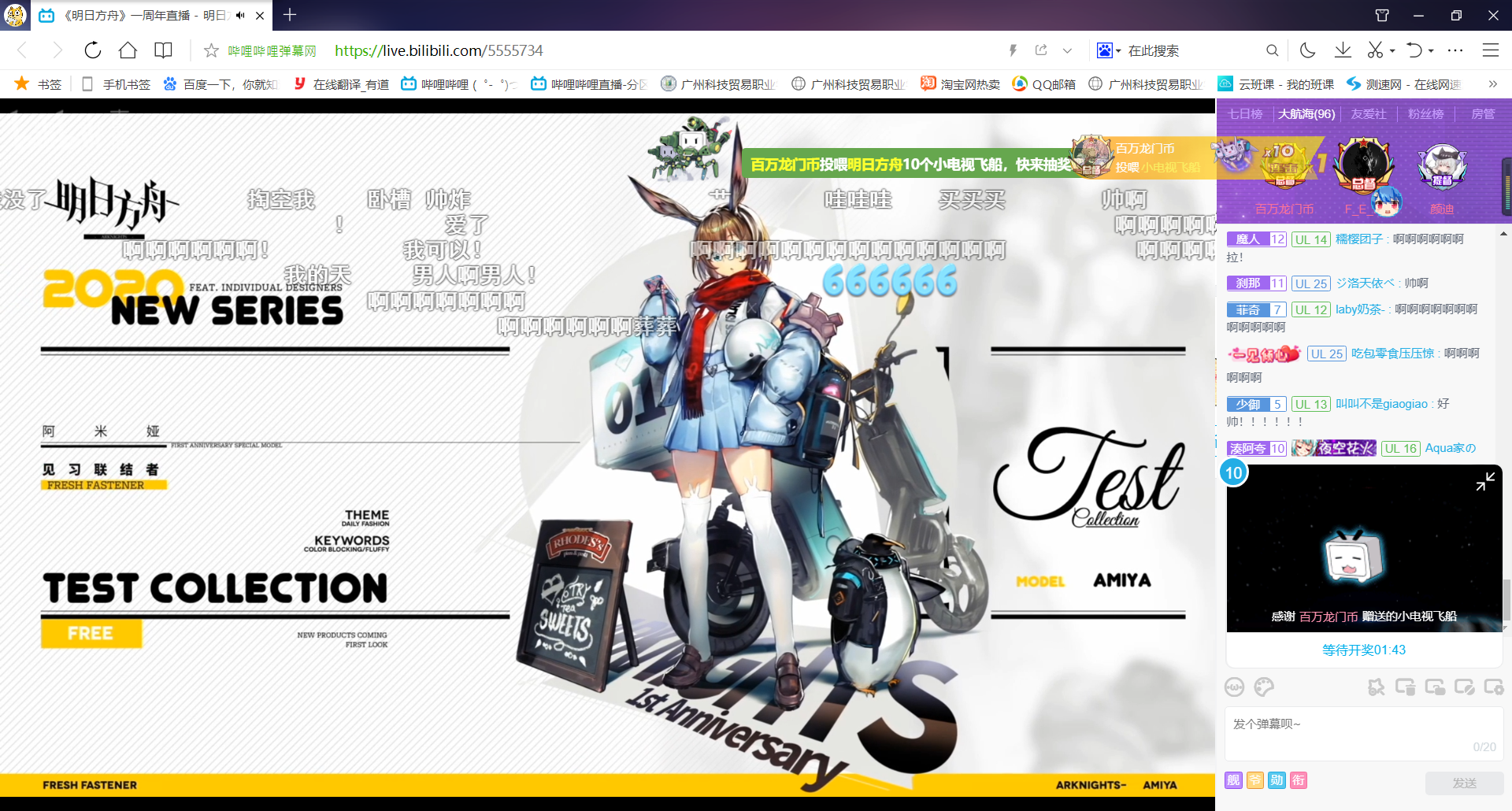Screen dimensions: 1512x811
Task: Open the scissors screenshot tool
Action: click(x=1375, y=50)
